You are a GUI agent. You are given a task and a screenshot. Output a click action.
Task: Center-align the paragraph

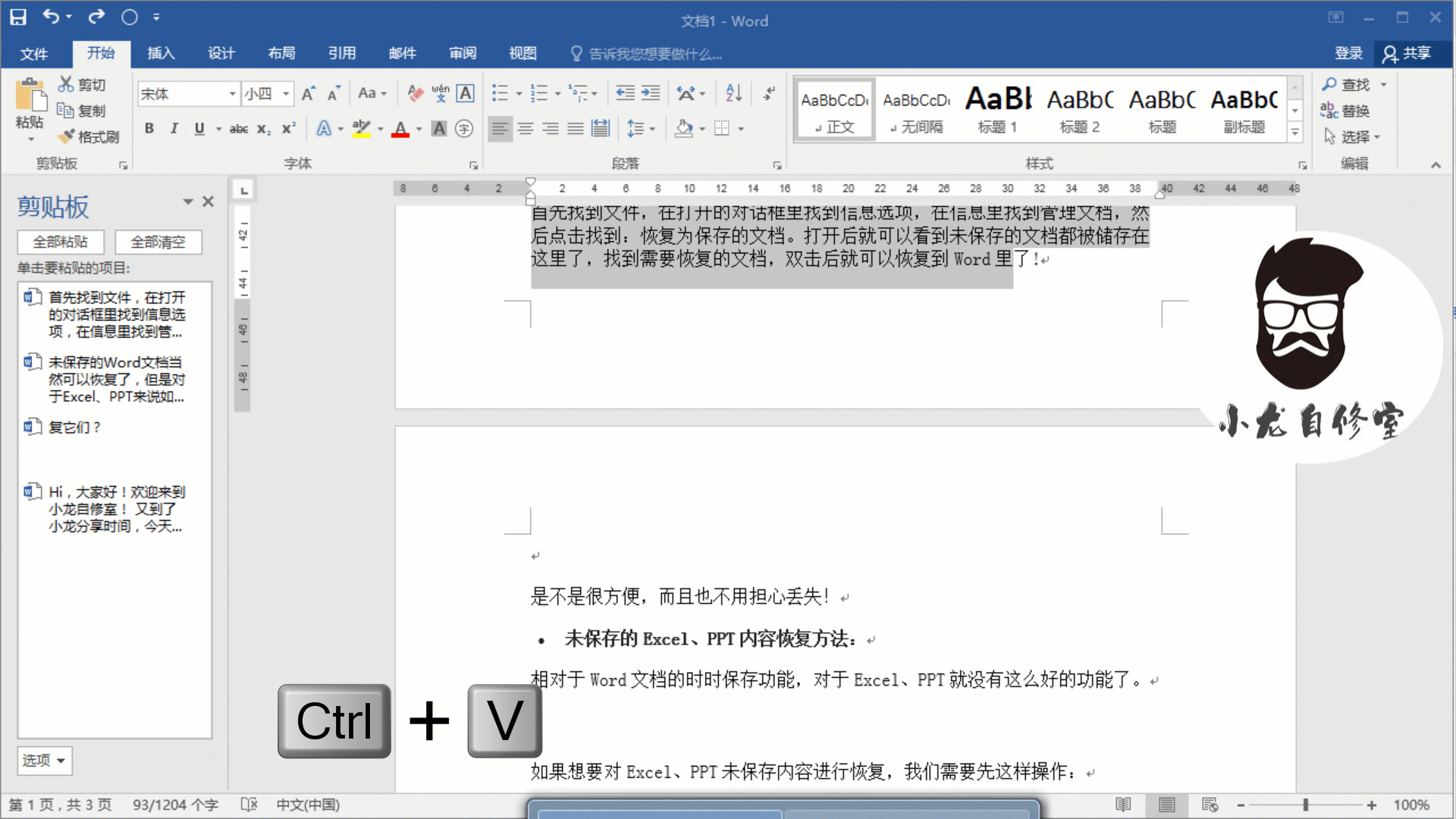(525, 129)
